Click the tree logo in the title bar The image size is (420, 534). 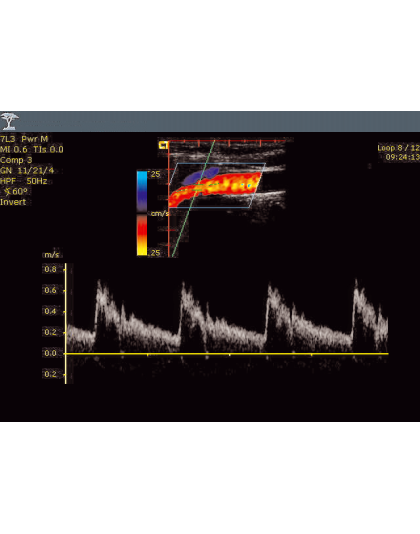tap(9, 121)
